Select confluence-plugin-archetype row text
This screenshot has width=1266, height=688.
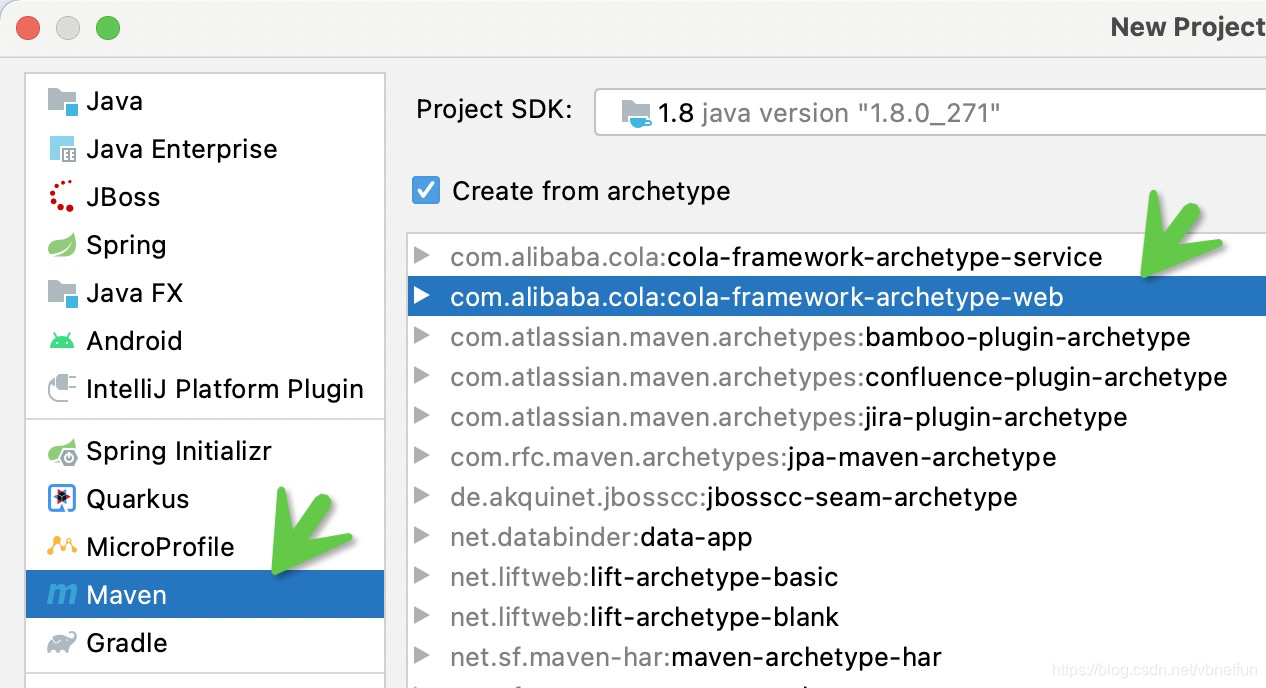coord(839,377)
